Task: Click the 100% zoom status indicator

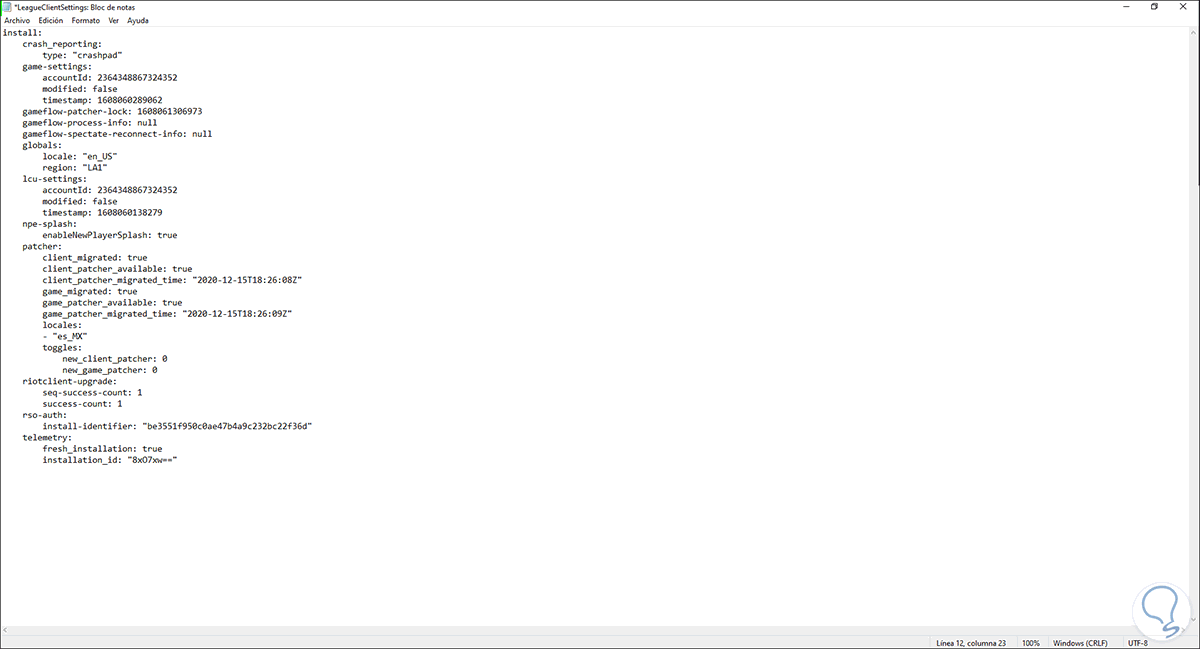Action: (1031, 642)
